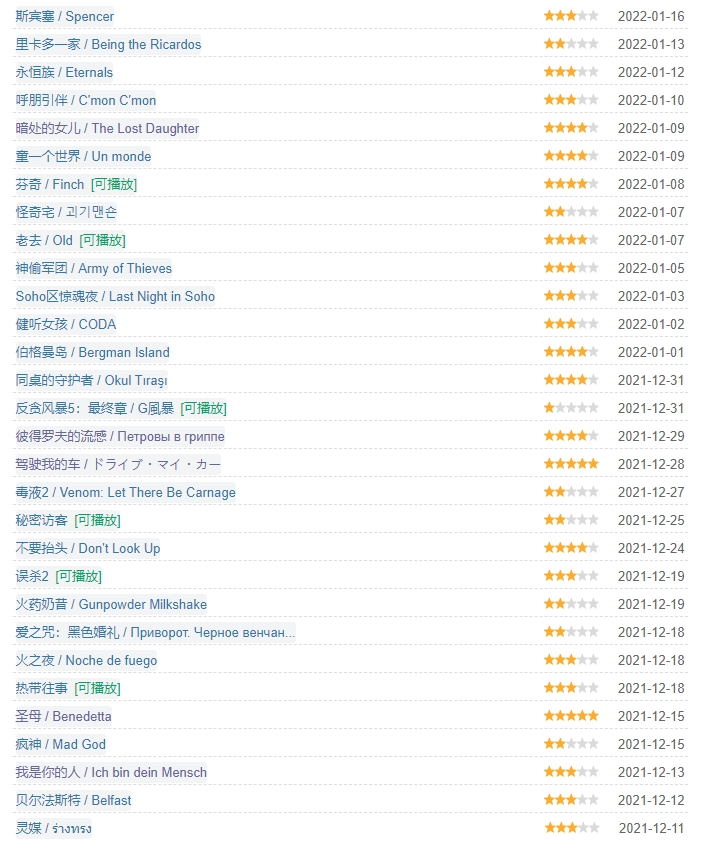
Task: Open 彼得罗夫的流感 movie link
Action: click(120, 436)
